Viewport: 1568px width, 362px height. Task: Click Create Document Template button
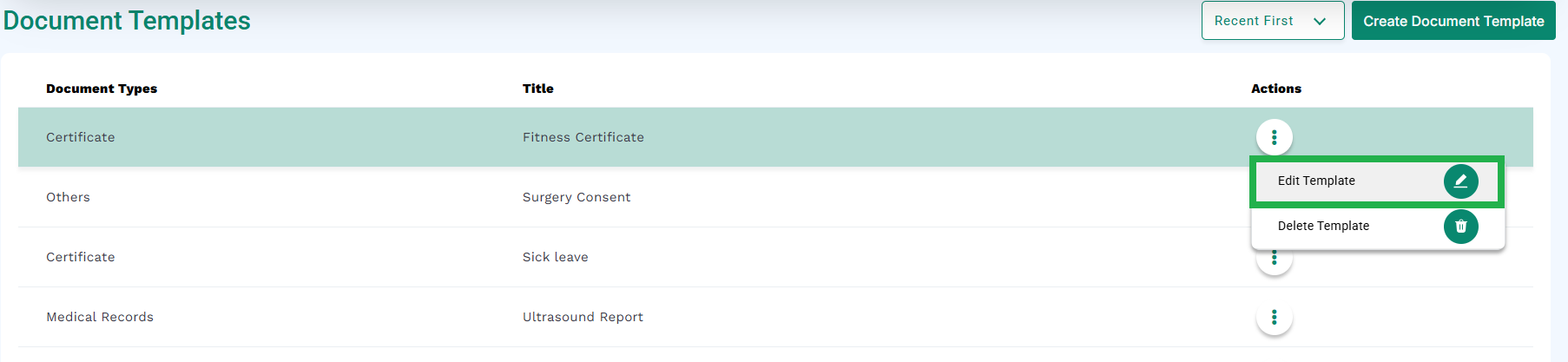pyautogui.click(x=1453, y=21)
